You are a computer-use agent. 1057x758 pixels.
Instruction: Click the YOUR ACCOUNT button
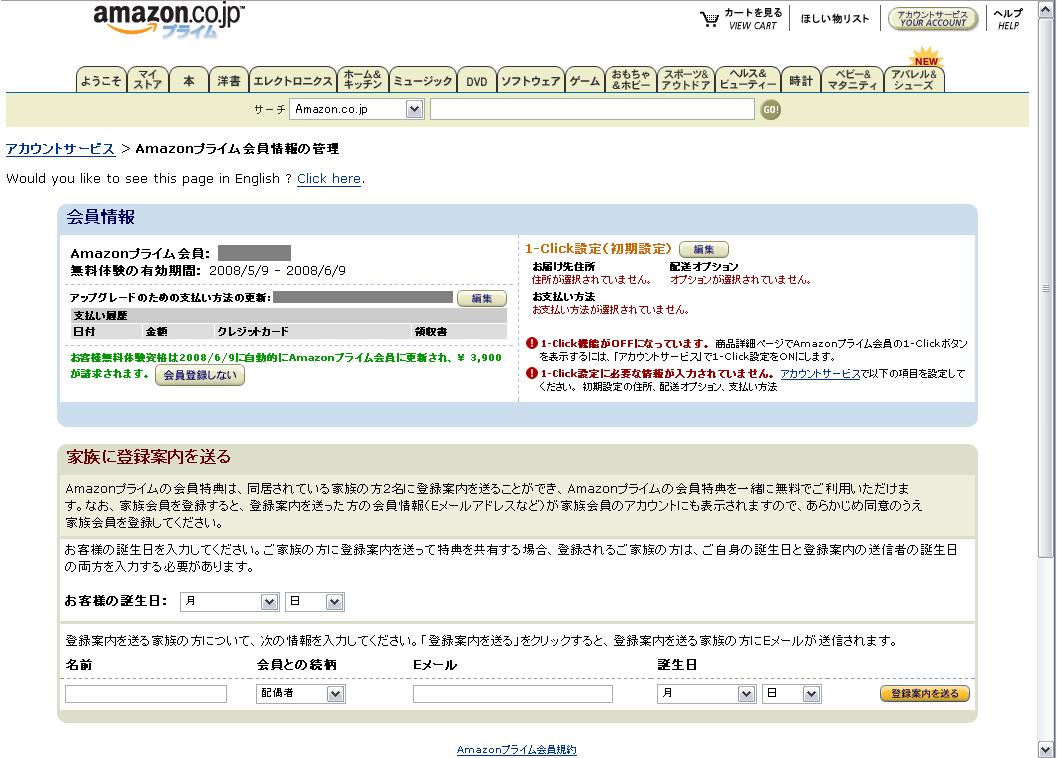point(933,18)
